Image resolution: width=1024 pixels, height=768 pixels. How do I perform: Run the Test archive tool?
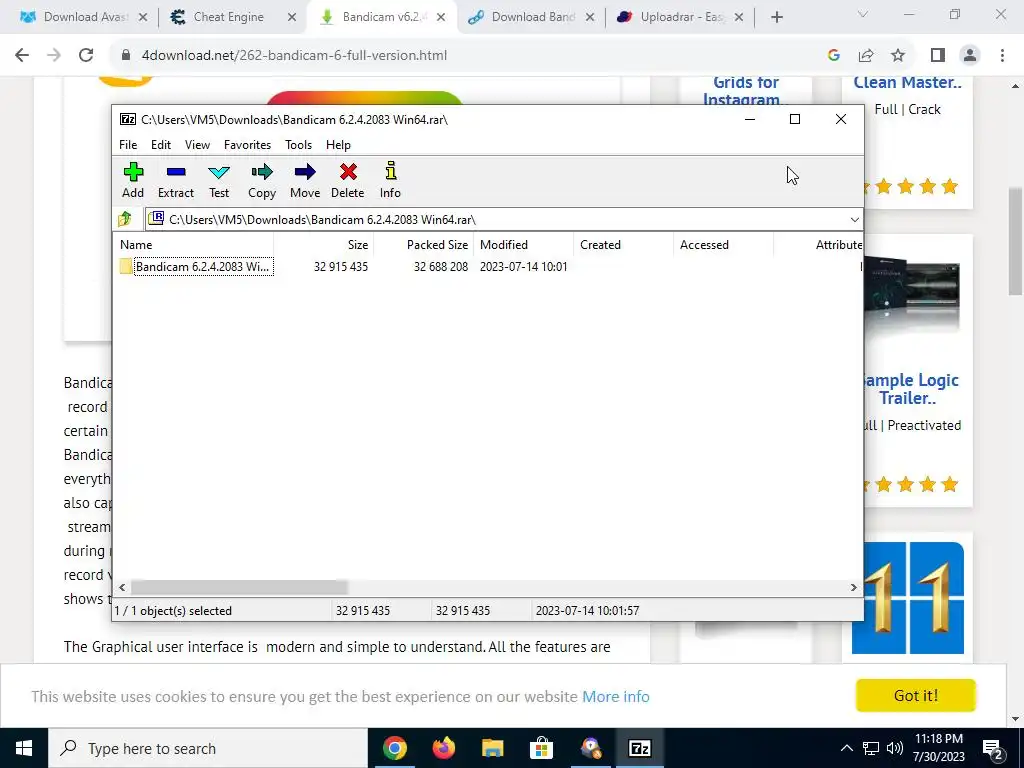[x=219, y=180]
